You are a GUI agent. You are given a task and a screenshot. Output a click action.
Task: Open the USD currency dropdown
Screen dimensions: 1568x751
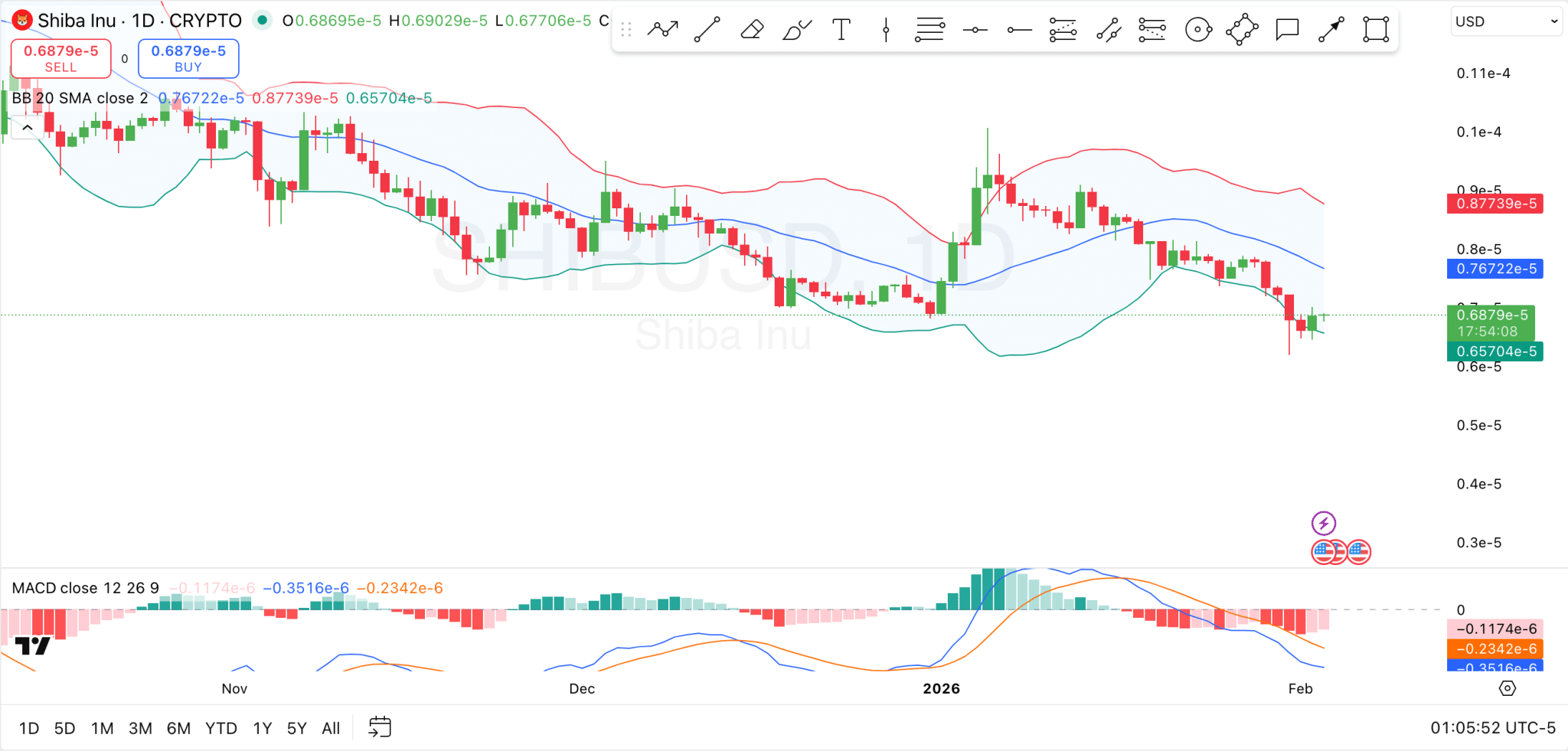click(x=1505, y=21)
